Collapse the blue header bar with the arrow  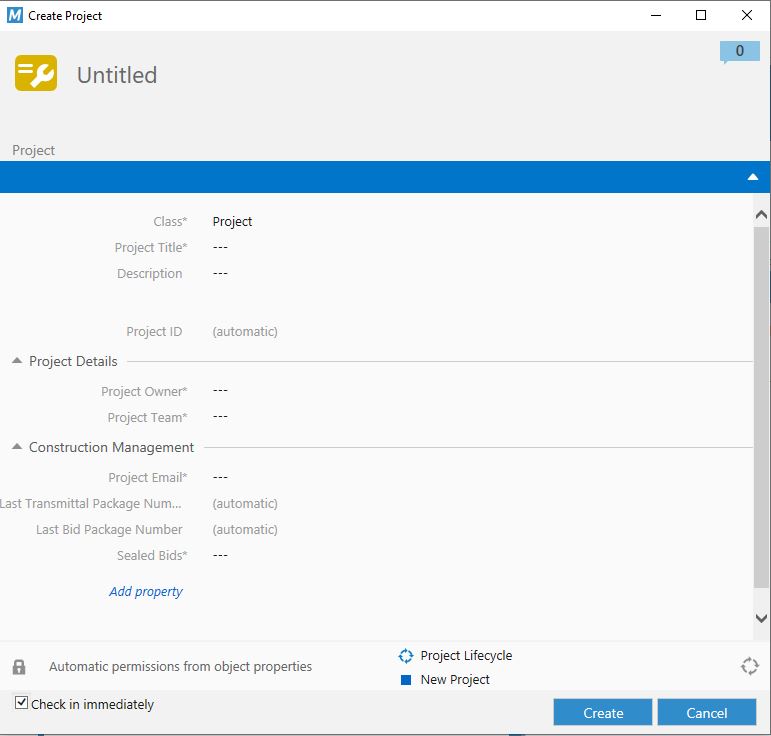(752, 177)
